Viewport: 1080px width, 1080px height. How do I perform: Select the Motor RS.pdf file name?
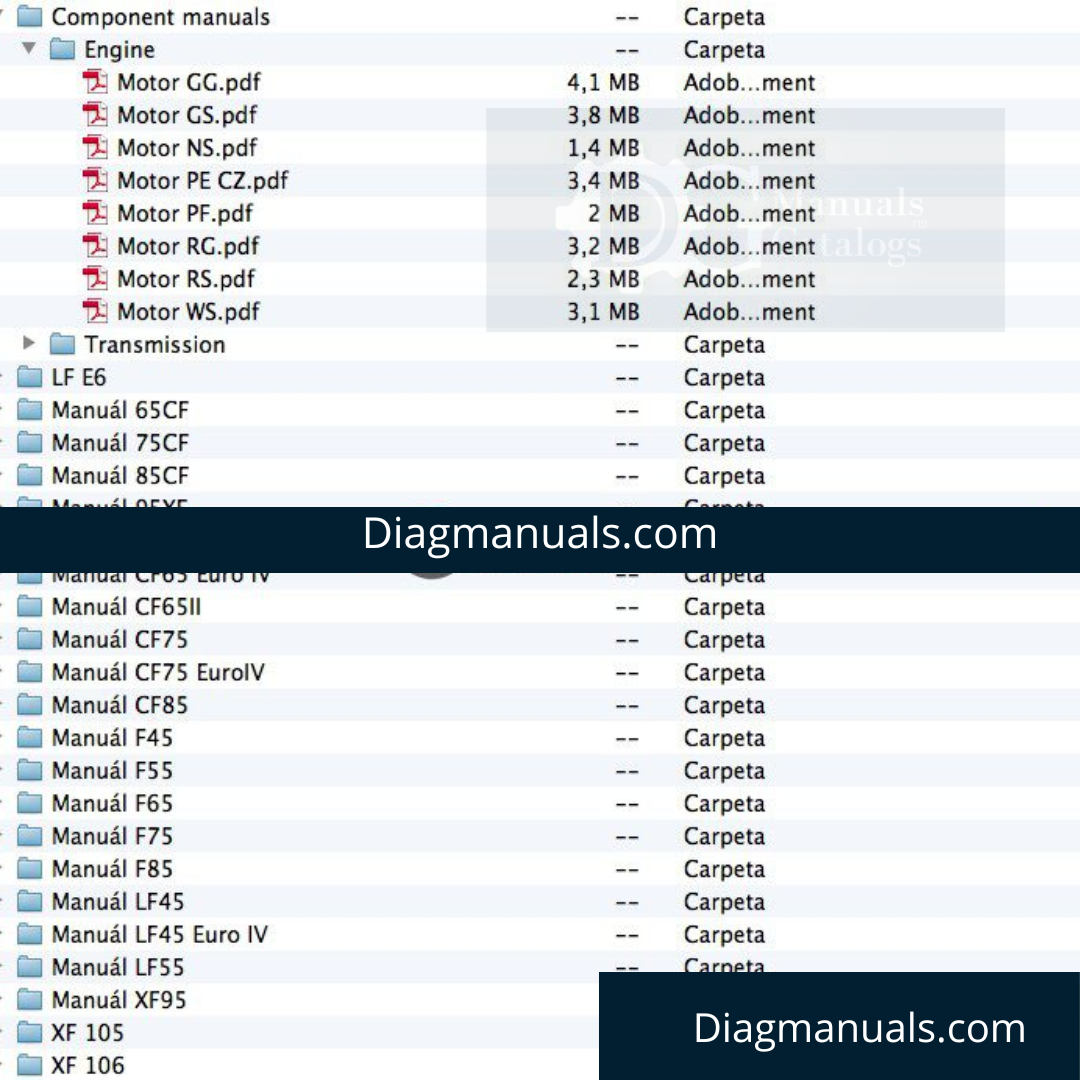coord(186,279)
